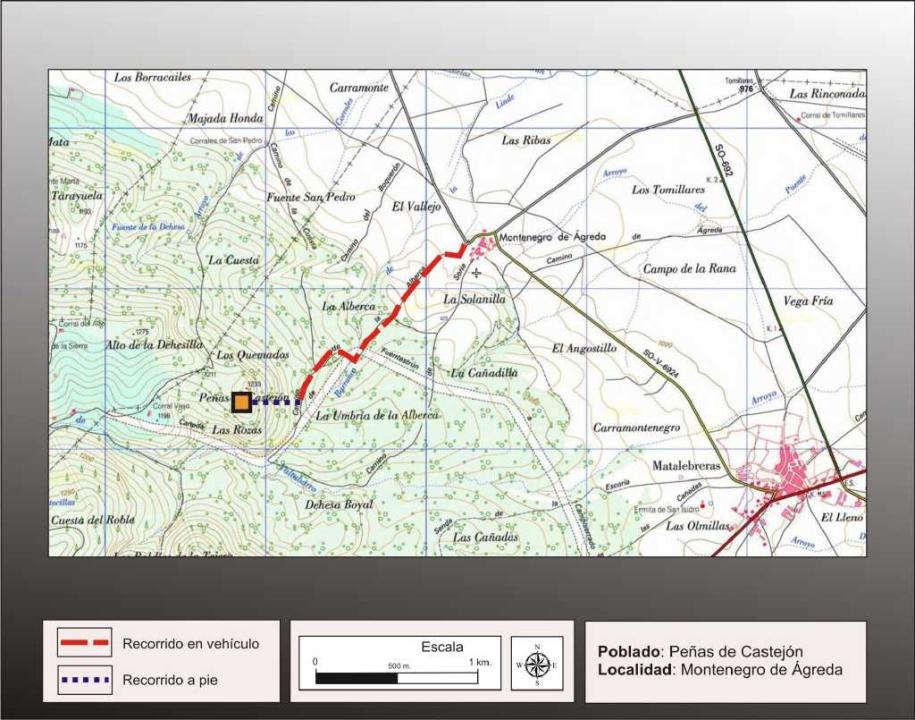Click the compass rose icon

pos(537,664)
